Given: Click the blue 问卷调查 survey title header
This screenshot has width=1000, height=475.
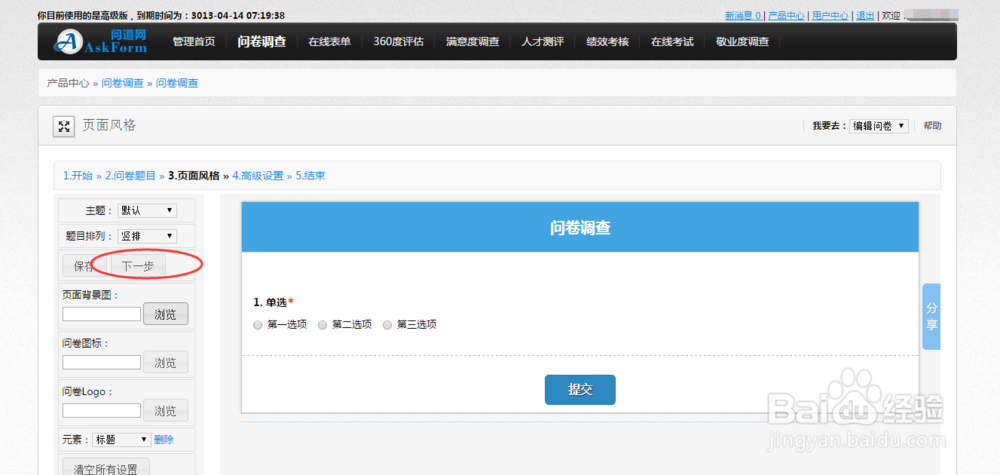Looking at the screenshot, I should click(x=580, y=228).
